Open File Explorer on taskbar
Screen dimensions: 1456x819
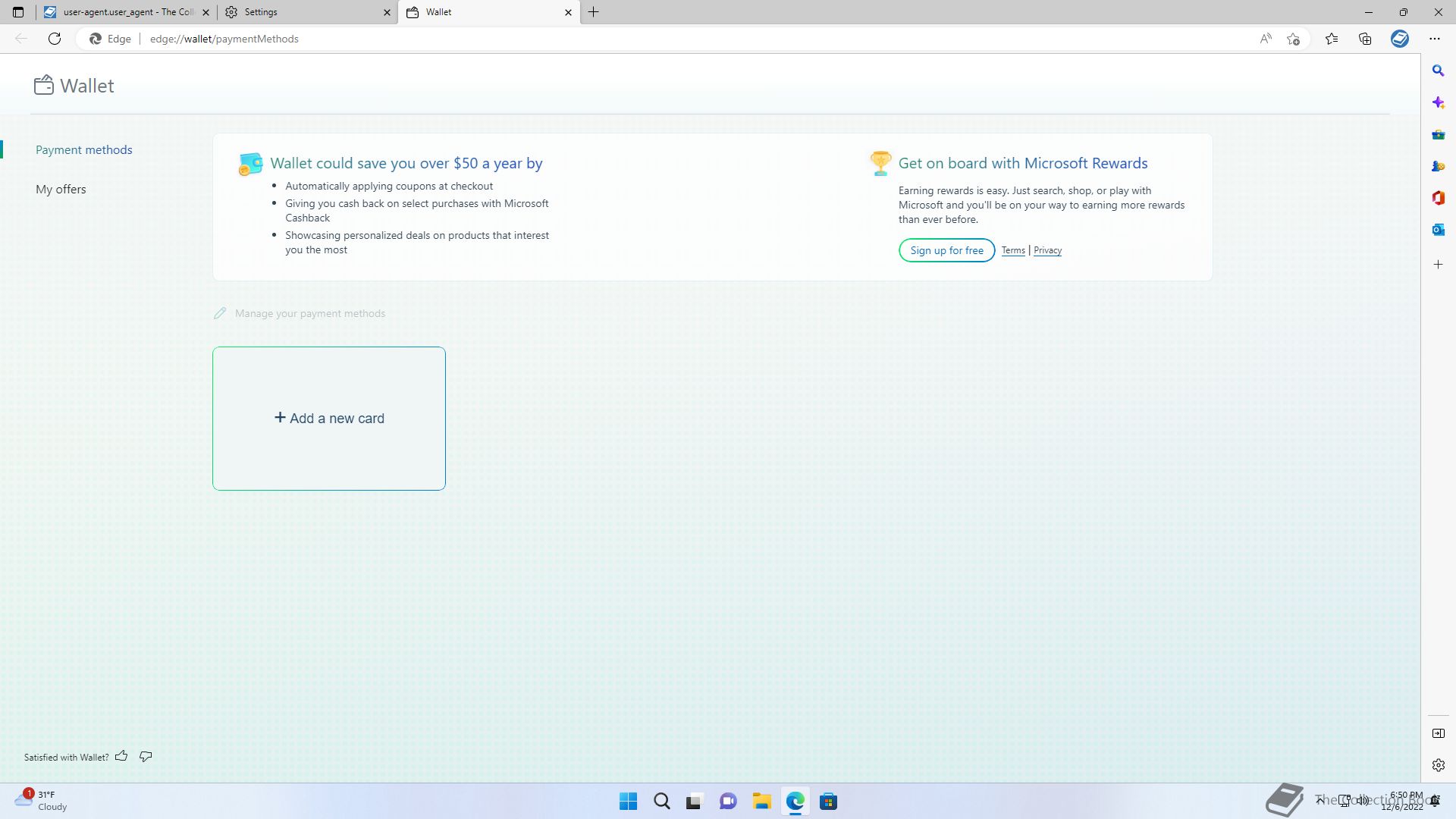pos(761,802)
